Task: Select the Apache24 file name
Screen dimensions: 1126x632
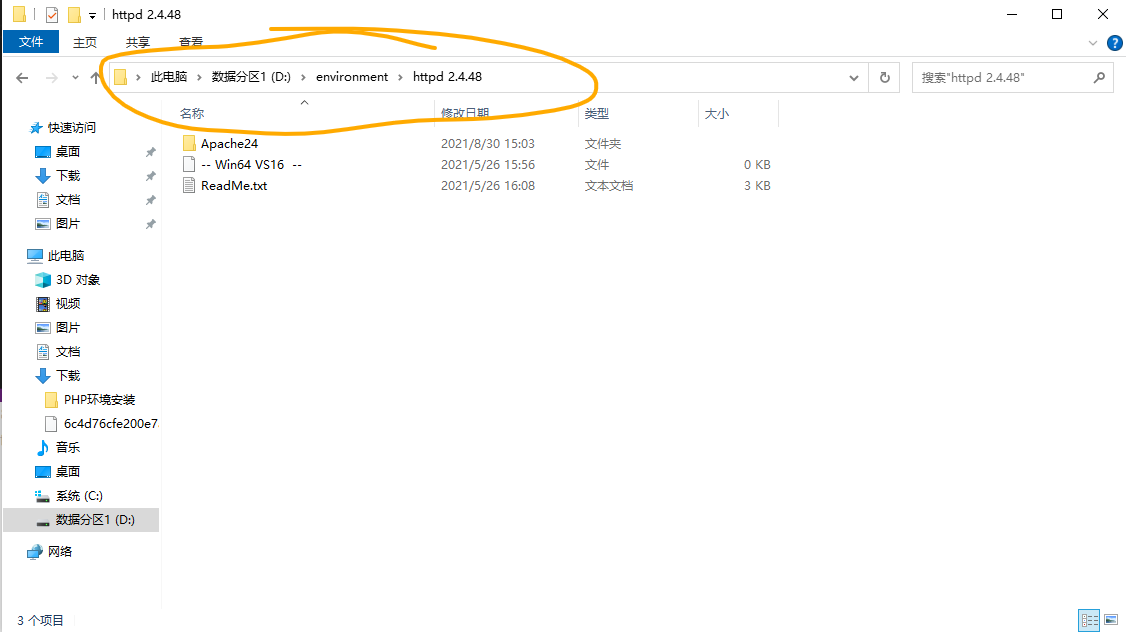Action: [229, 144]
